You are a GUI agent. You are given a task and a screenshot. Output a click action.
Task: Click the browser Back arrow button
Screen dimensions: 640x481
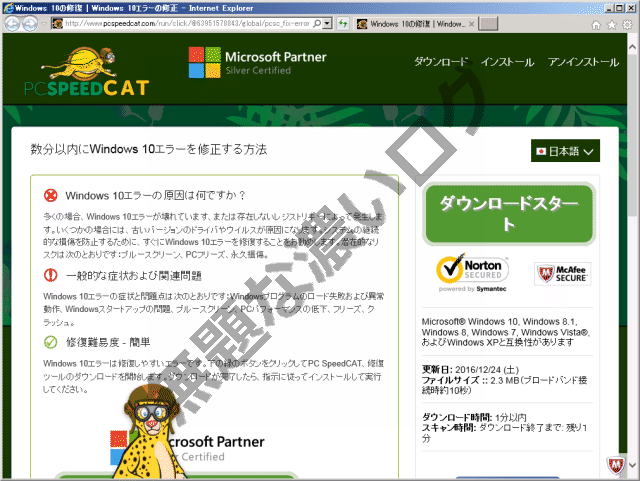pyautogui.click(x=12, y=24)
